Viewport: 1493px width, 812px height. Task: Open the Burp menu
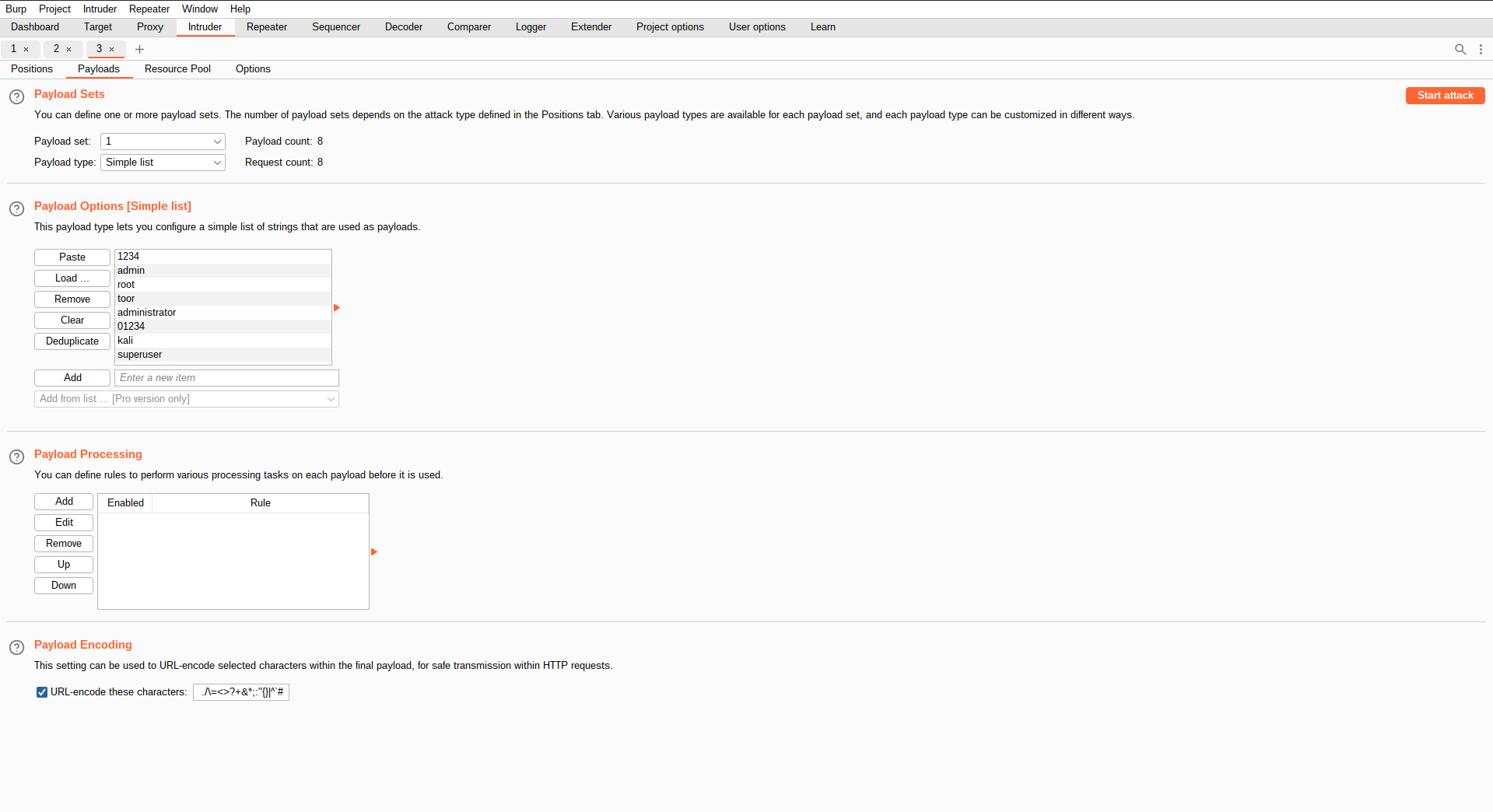[x=16, y=9]
